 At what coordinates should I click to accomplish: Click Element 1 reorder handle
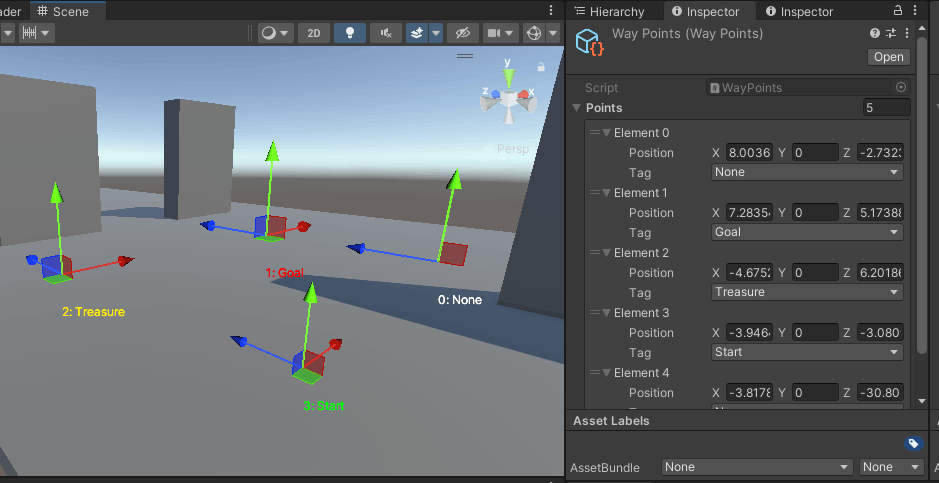point(595,193)
